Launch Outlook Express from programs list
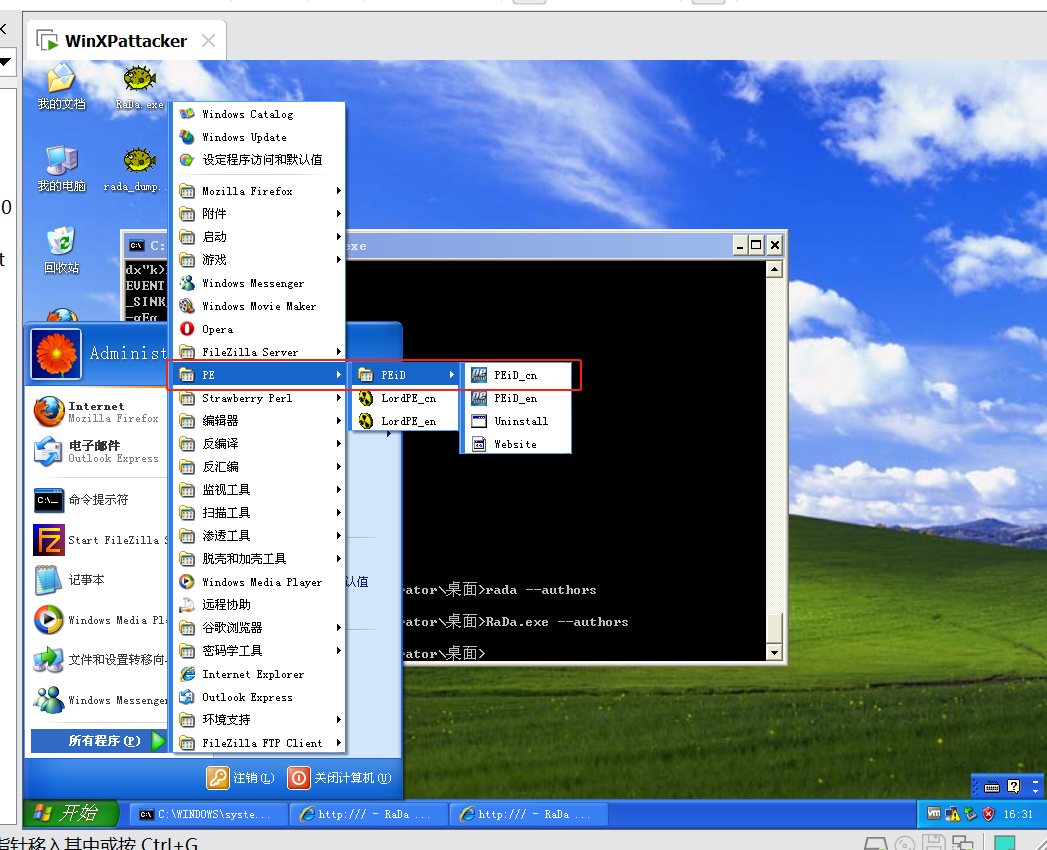The height and width of the screenshot is (850, 1047). click(x=259, y=697)
